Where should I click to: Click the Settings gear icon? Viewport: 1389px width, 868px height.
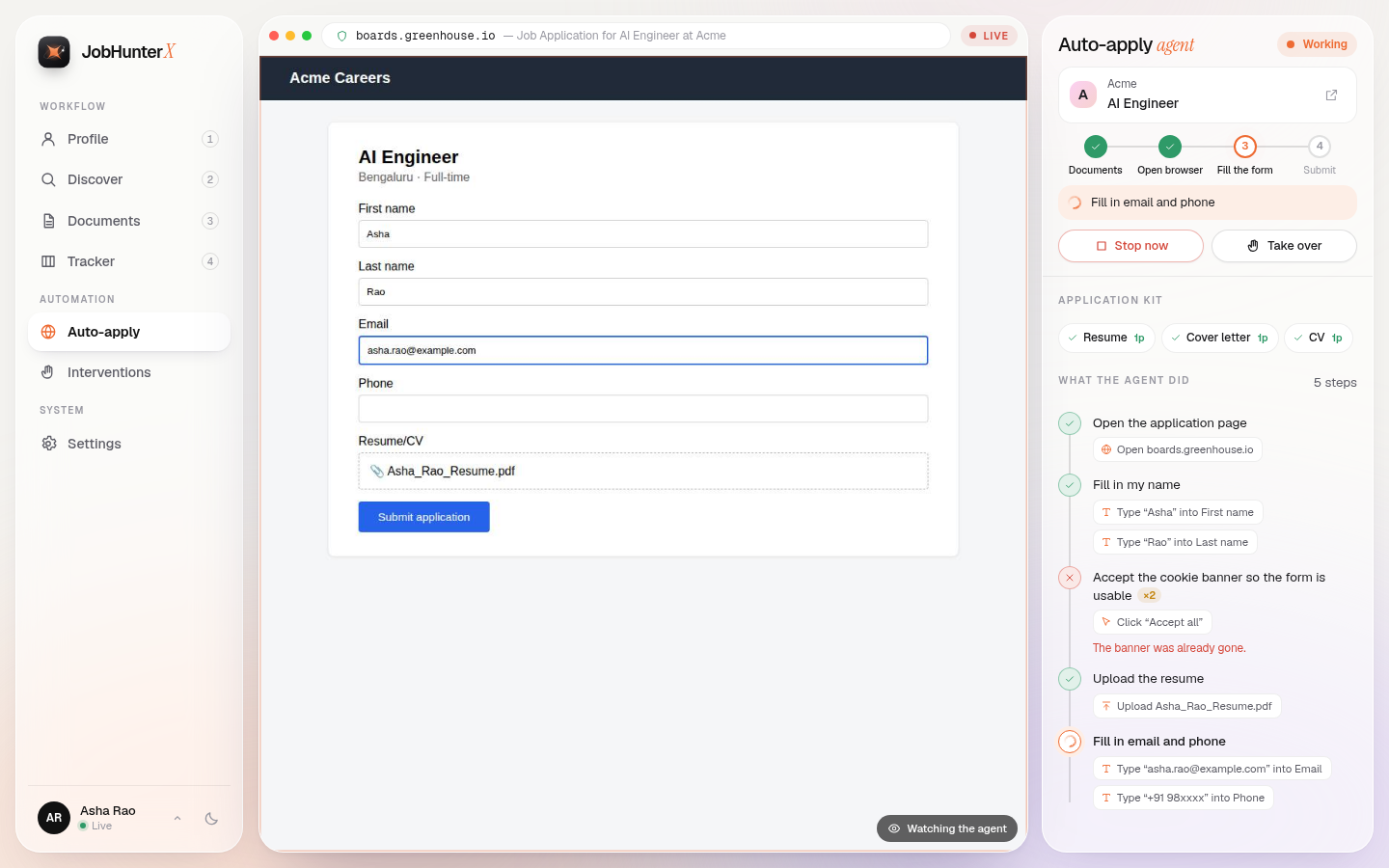(48, 444)
